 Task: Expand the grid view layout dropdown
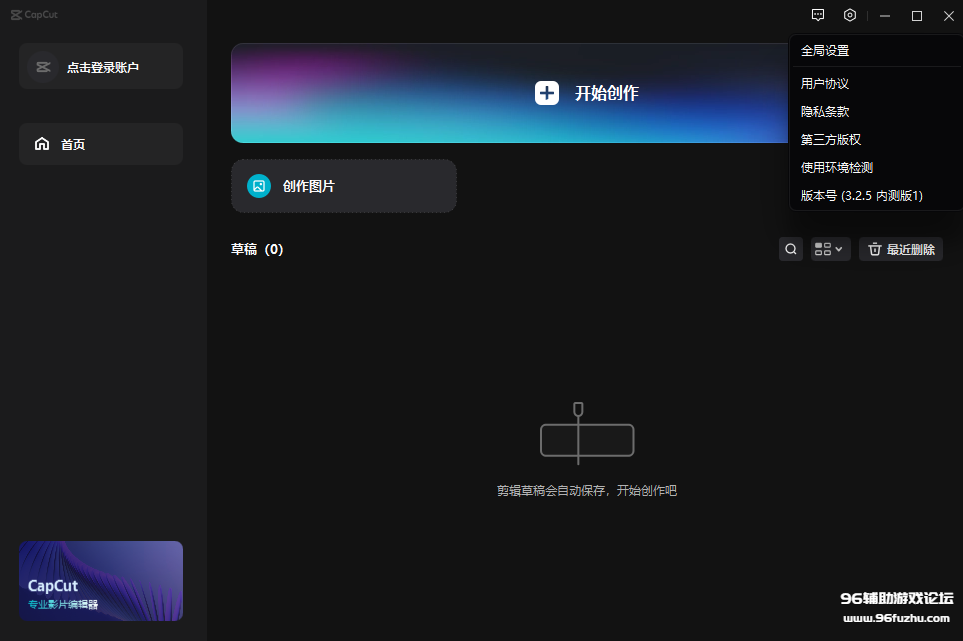830,249
